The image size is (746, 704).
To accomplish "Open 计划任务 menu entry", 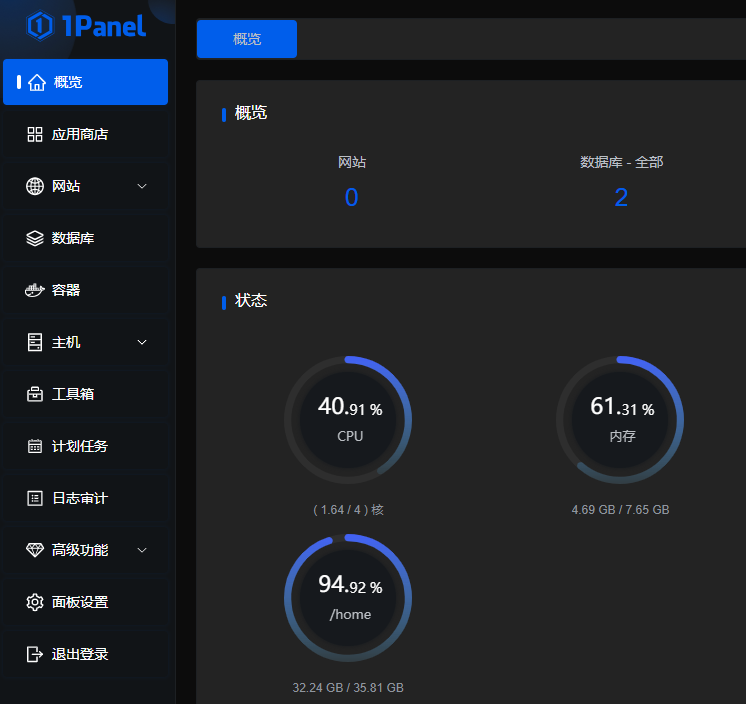I will point(86,446).
